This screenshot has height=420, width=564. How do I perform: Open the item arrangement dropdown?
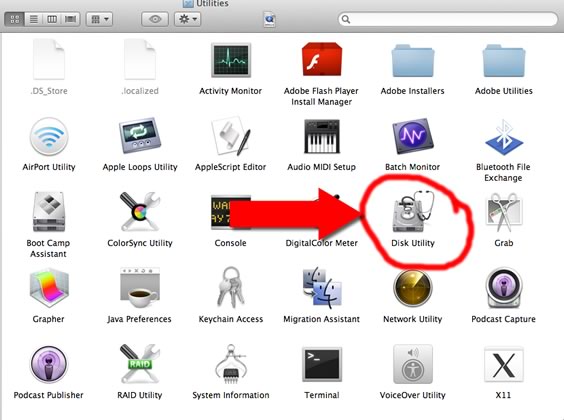pos(99,19)
